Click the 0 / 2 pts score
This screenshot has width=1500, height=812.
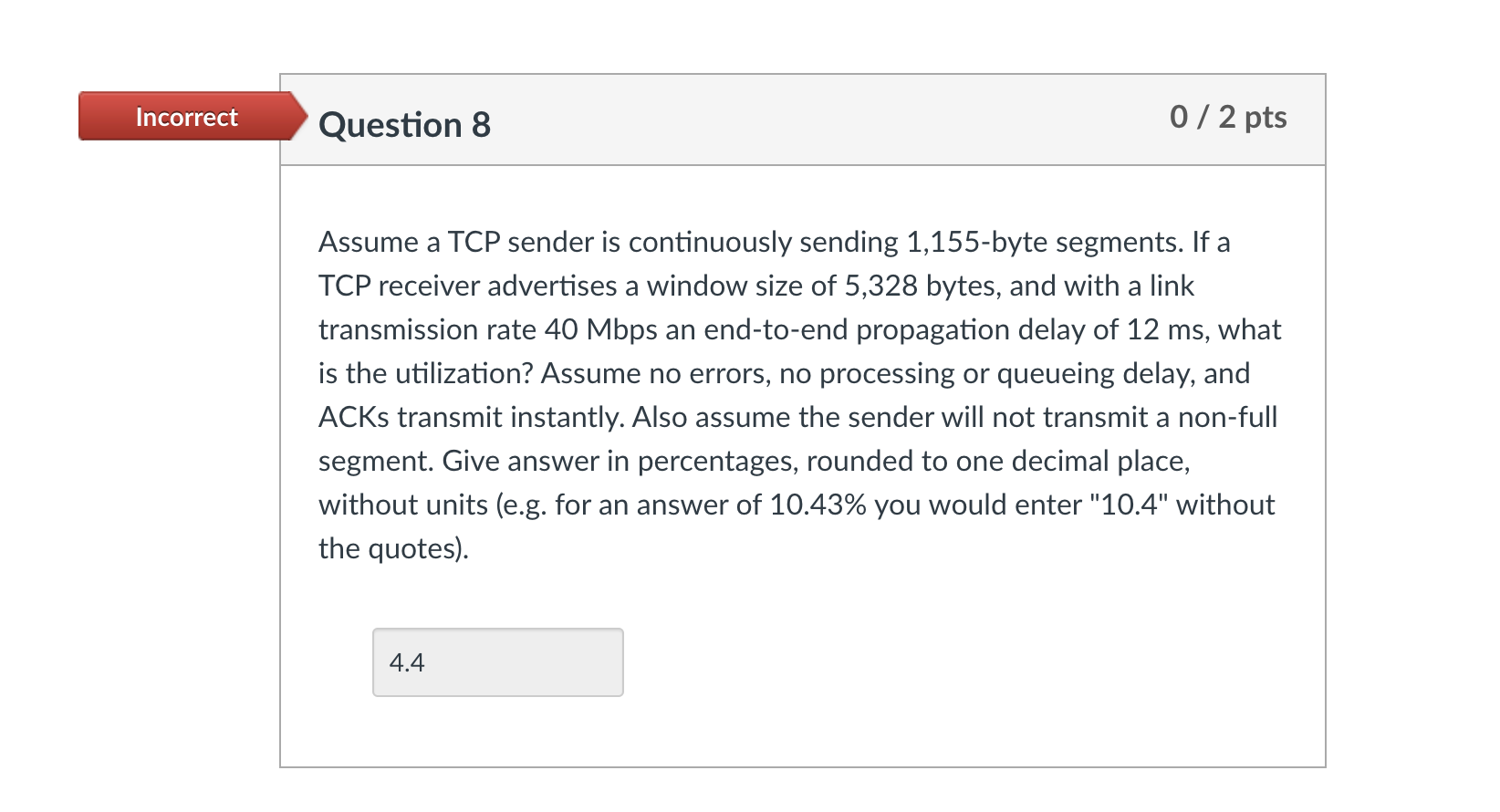[x=1227, y=117]
